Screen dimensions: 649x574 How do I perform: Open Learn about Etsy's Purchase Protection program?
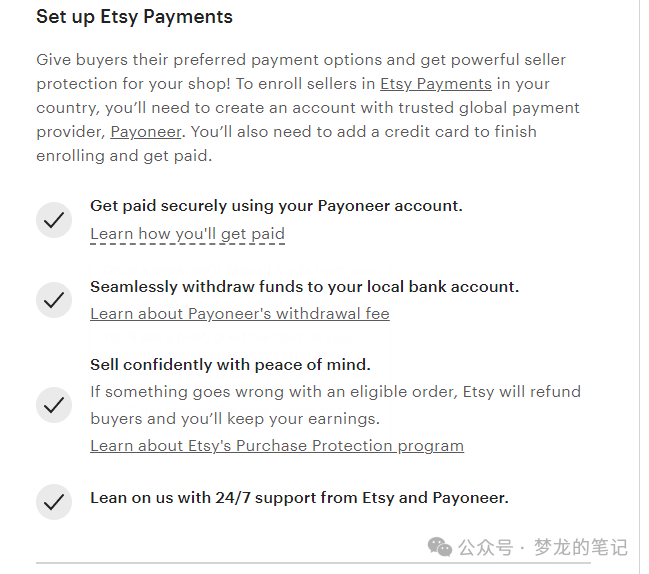(277, 446)
